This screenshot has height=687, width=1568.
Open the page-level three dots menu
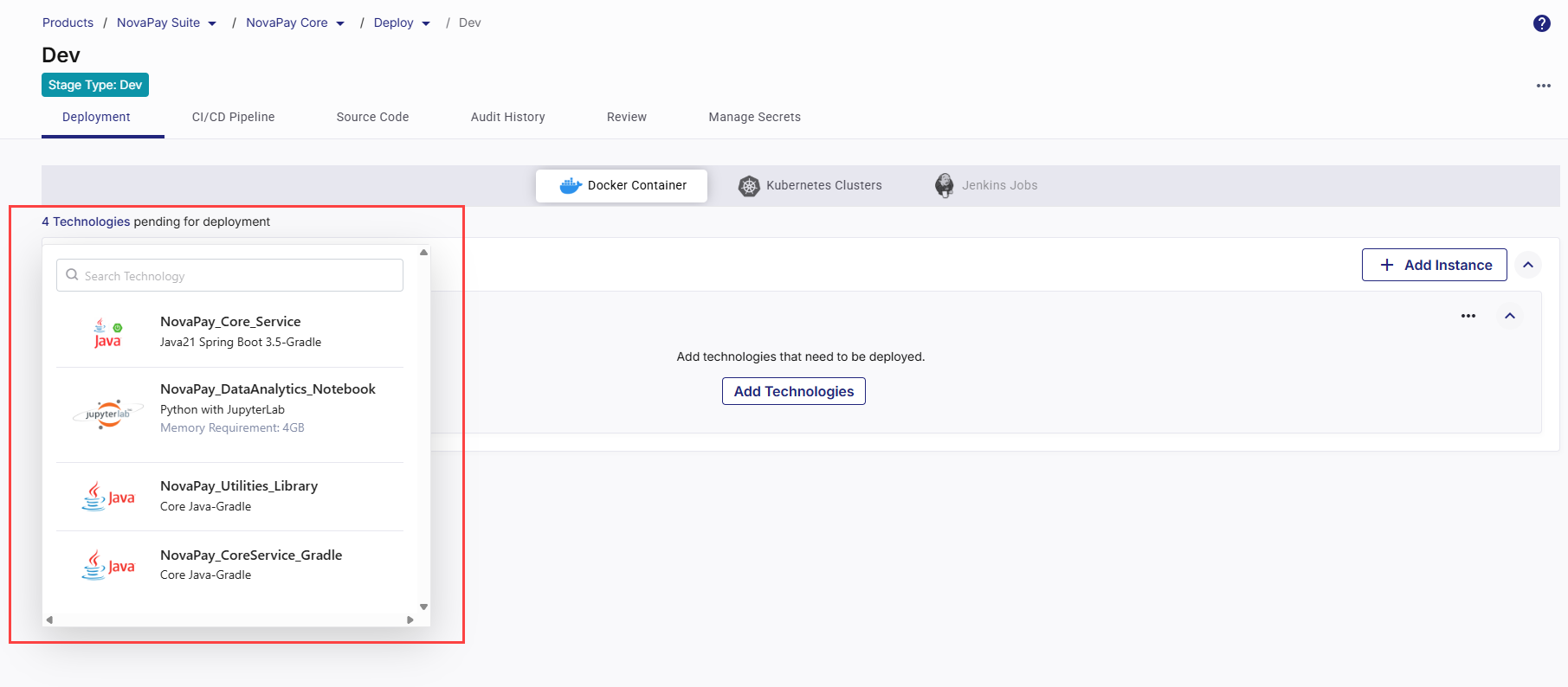tap(1543, 86)
